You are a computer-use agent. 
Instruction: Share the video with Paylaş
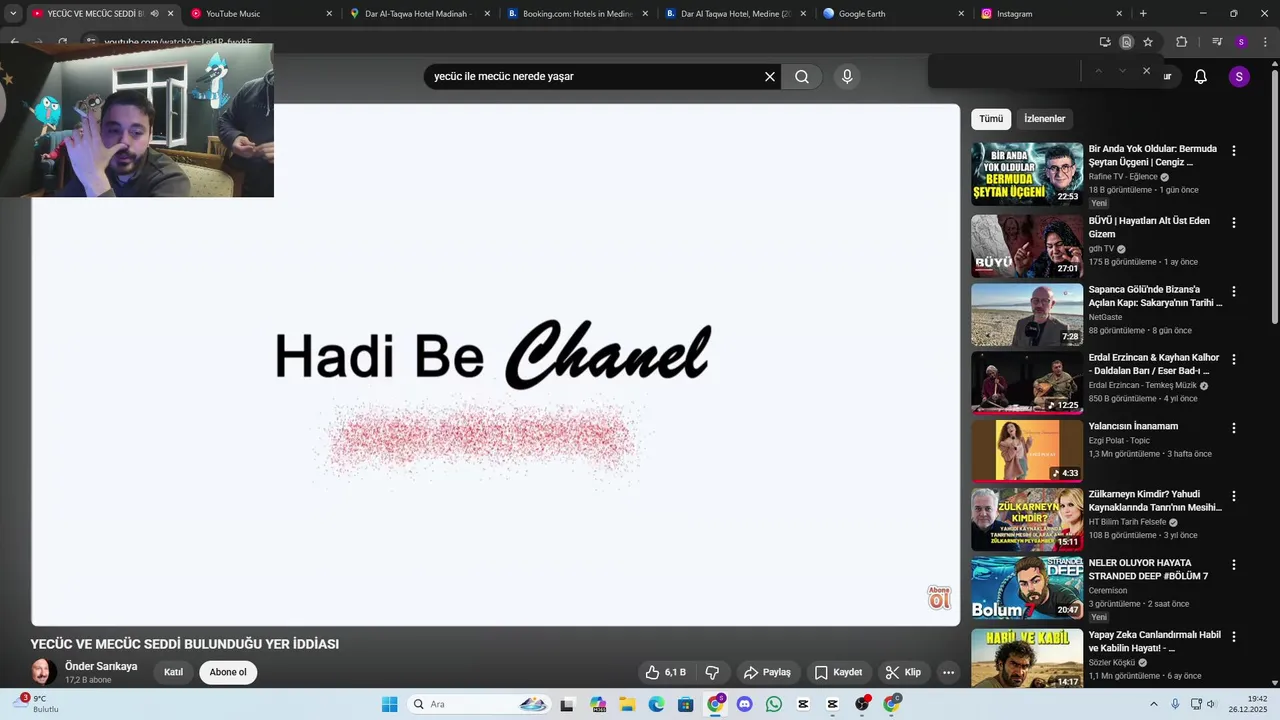tap(767, 672)
